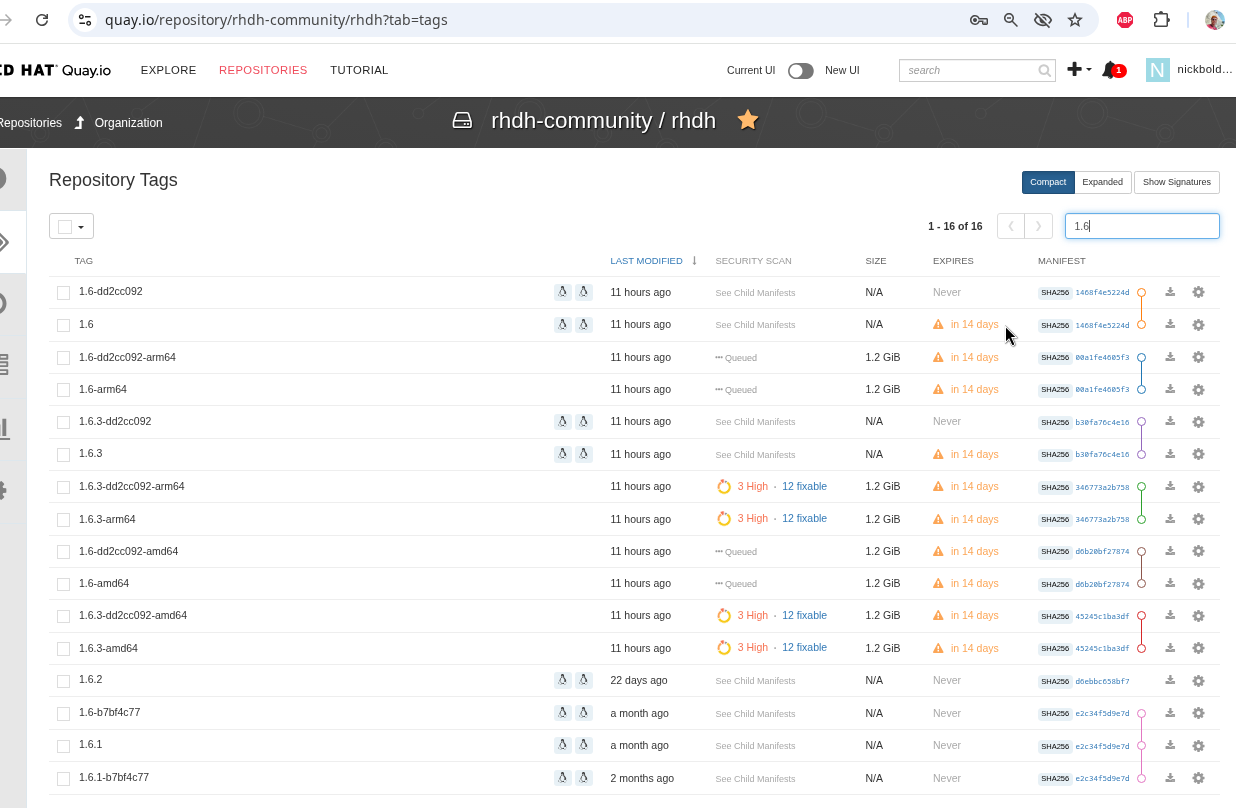Viewport: 1236px width, 808px height.
Task: Select the checkbox for tag 1.6.3
Action: point(63,454)
